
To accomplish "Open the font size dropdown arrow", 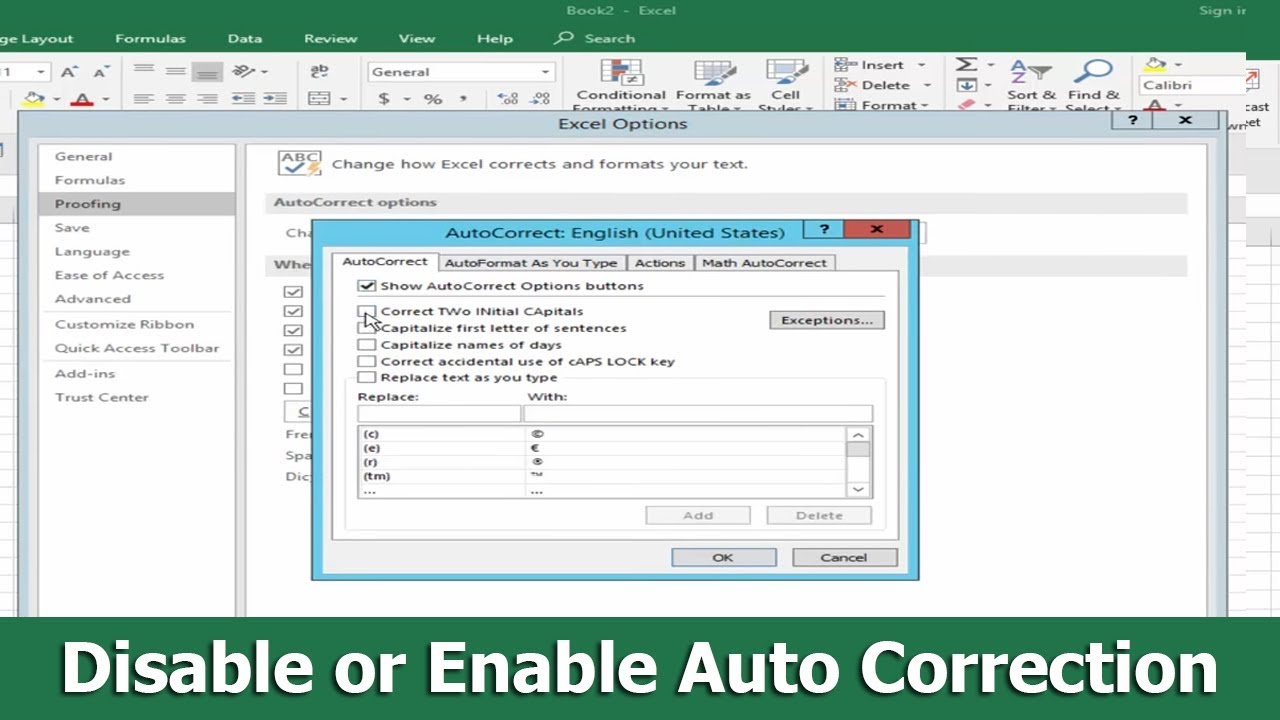I will [x=41, y=72].
